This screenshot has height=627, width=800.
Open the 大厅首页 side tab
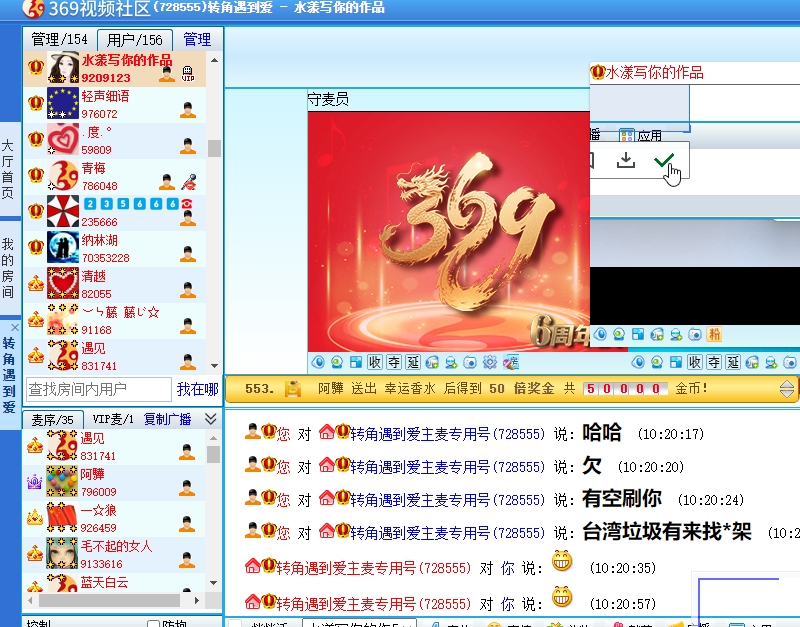(x=8, y=169)
